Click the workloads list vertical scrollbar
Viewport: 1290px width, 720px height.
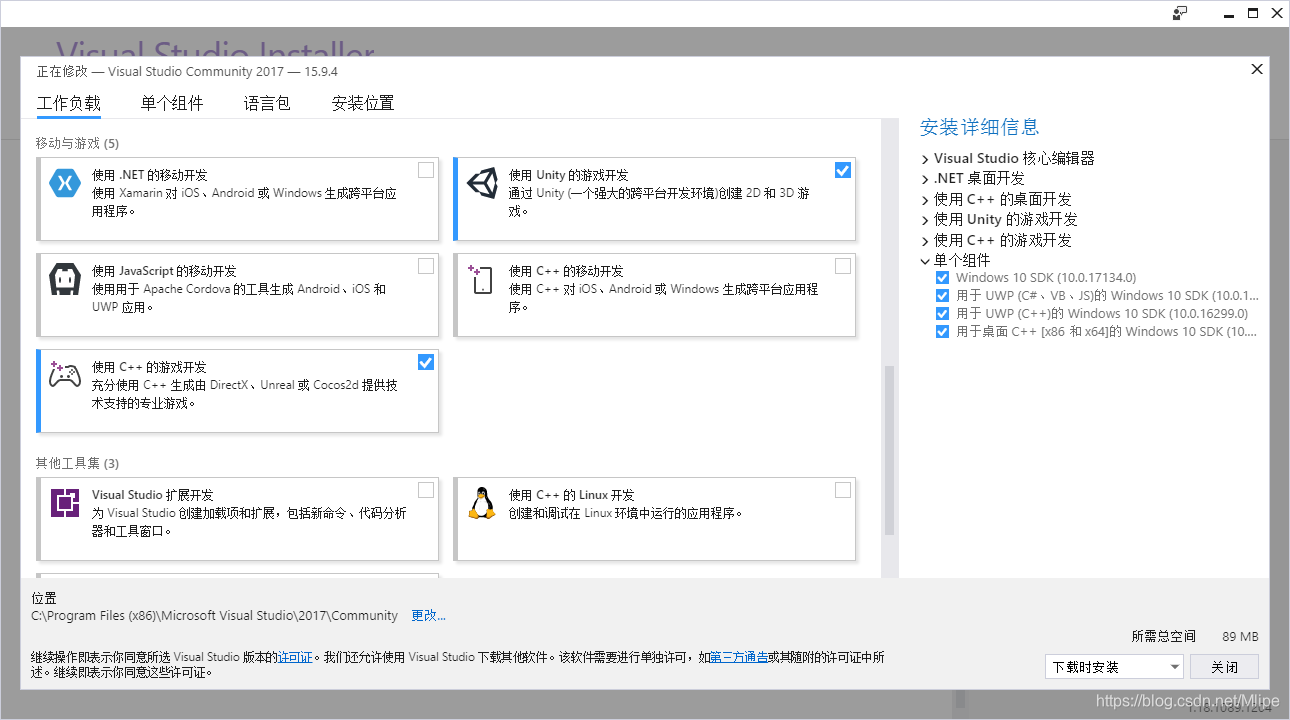tap(888, 452)
